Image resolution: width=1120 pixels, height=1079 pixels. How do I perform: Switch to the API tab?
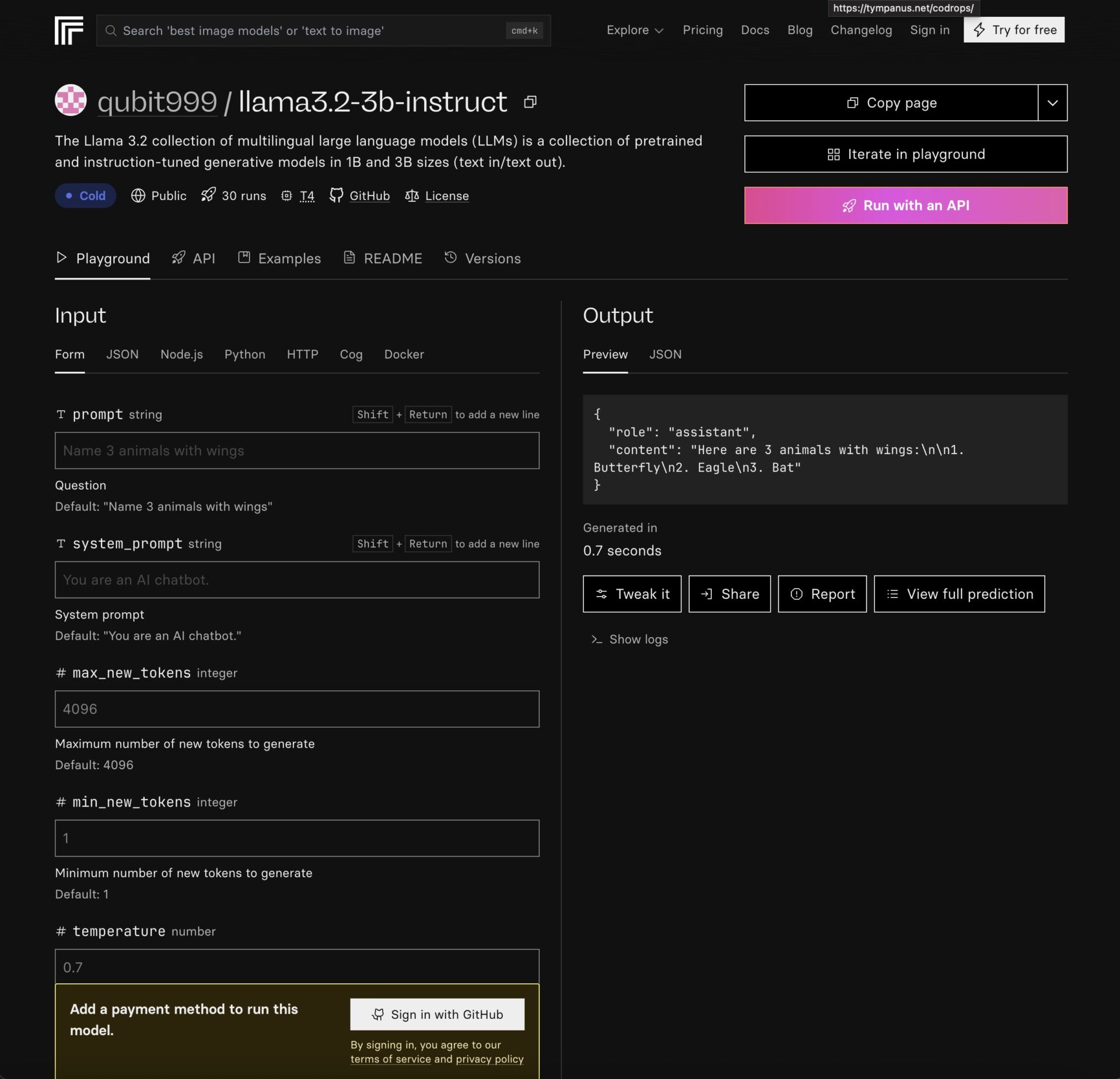[x=194, y=258]
